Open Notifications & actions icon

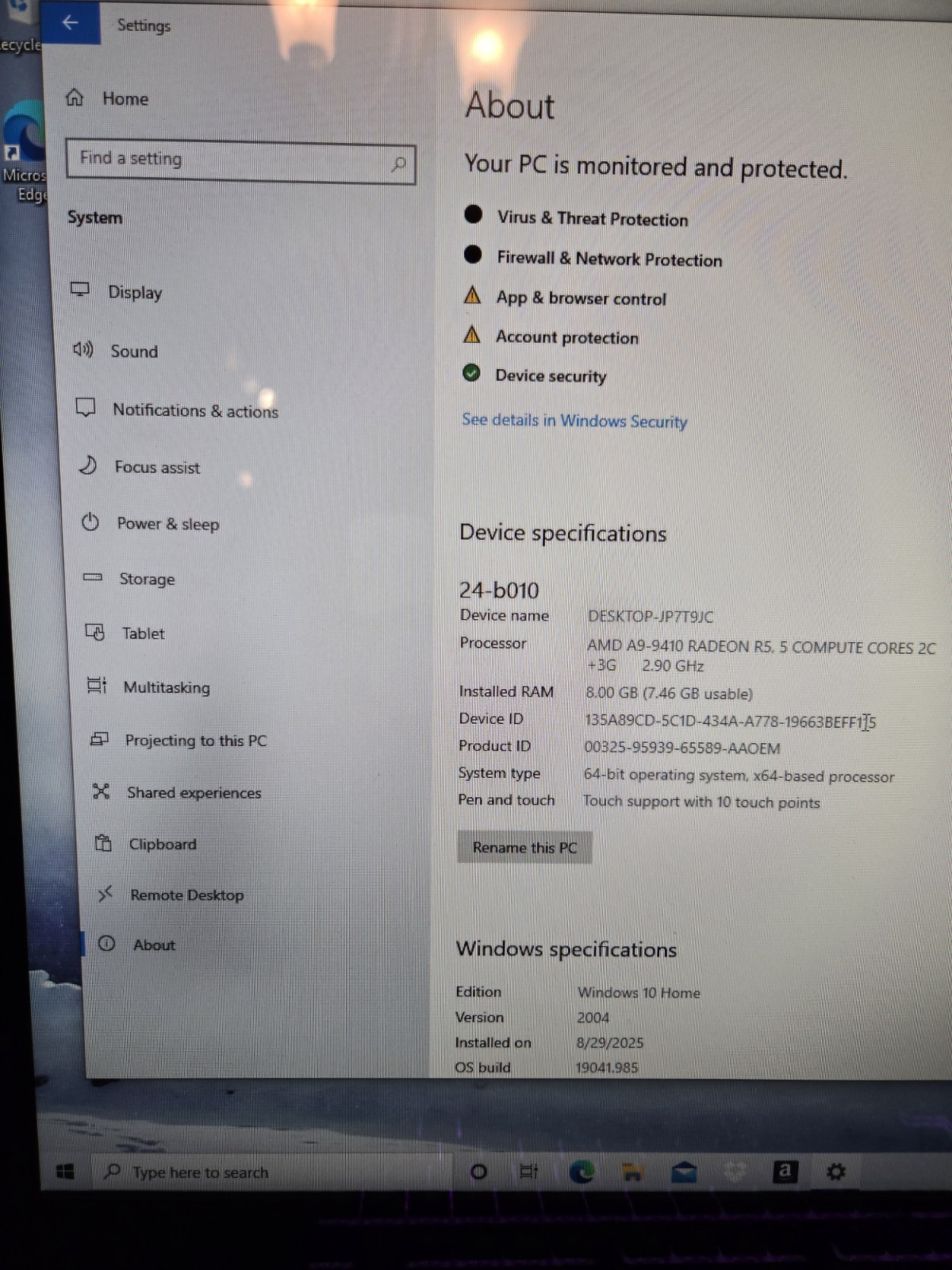click(x=85, y=407)
